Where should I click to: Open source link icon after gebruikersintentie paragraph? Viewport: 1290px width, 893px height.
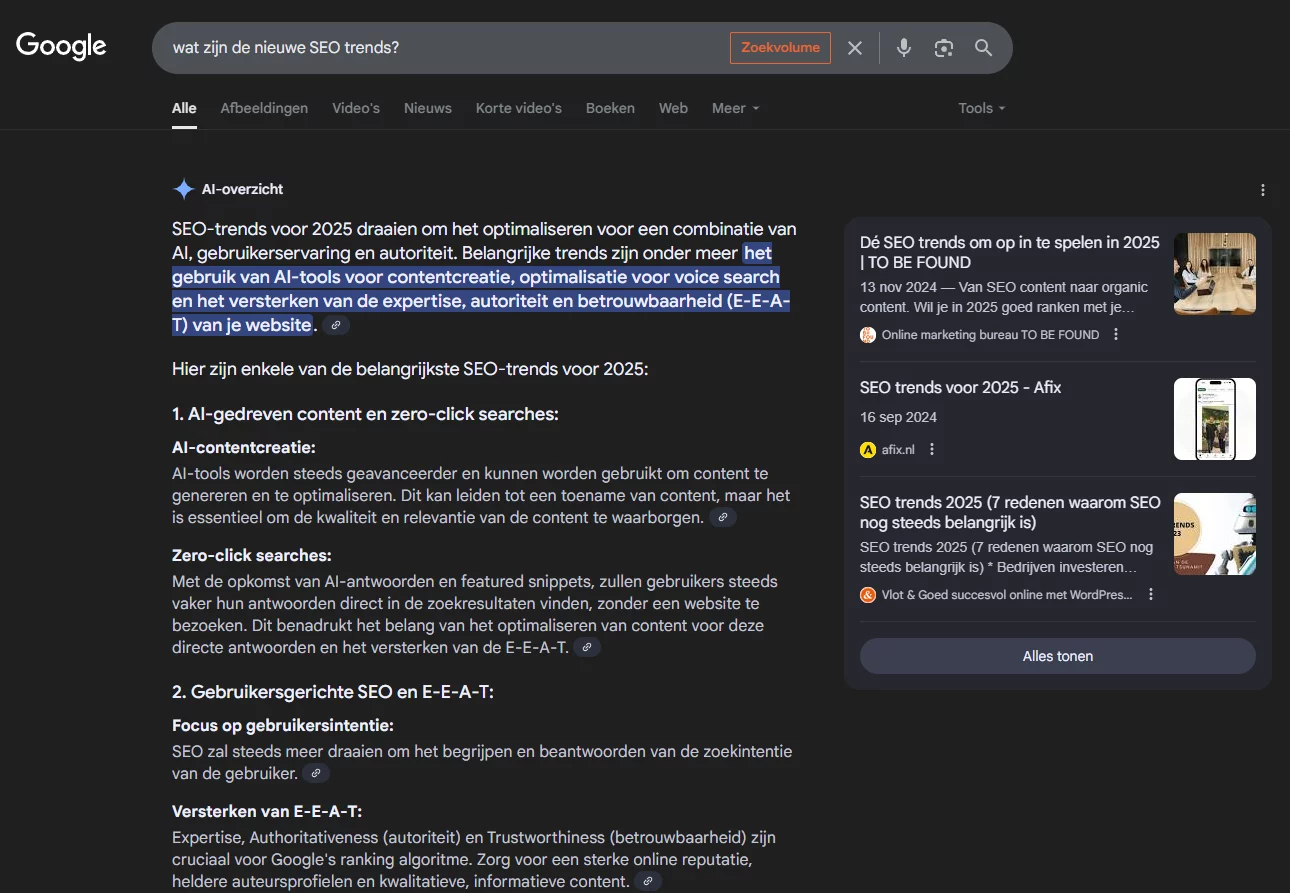[x=316, y=773]
